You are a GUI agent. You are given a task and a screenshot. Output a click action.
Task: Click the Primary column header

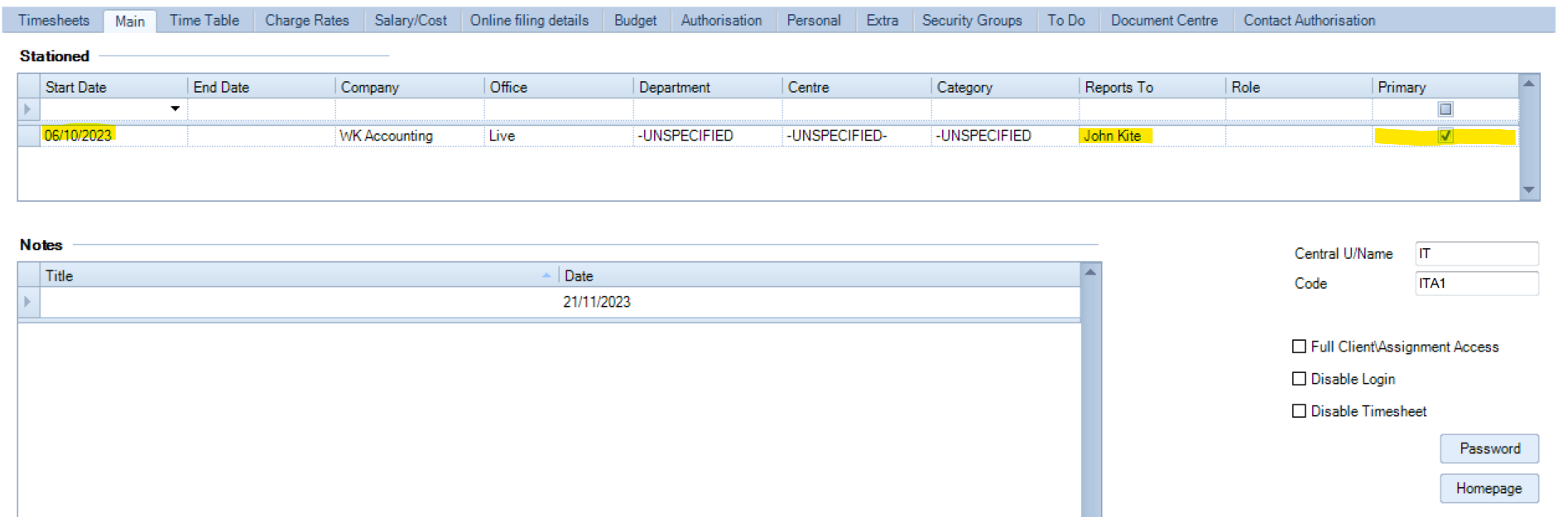(1445, 87)
